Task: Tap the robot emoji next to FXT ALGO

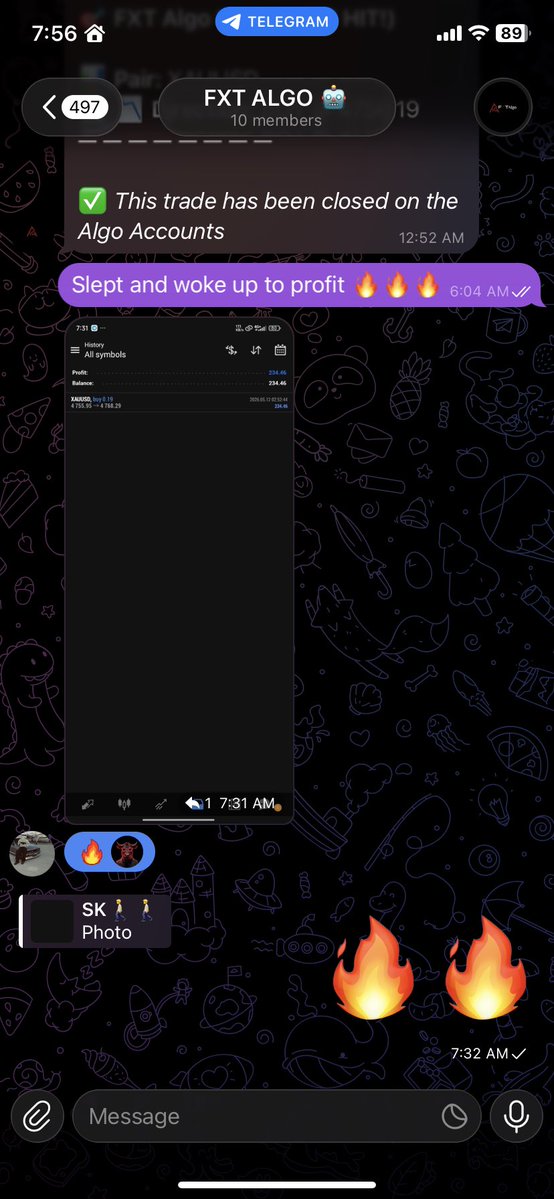Action: pos(334,97)
